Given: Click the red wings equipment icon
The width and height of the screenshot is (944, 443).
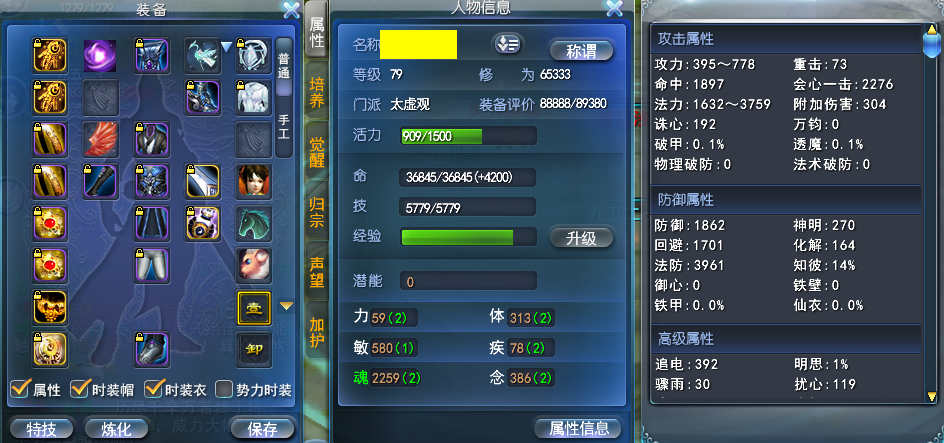Looking at the screenshot, I should [x=100, y=138].
